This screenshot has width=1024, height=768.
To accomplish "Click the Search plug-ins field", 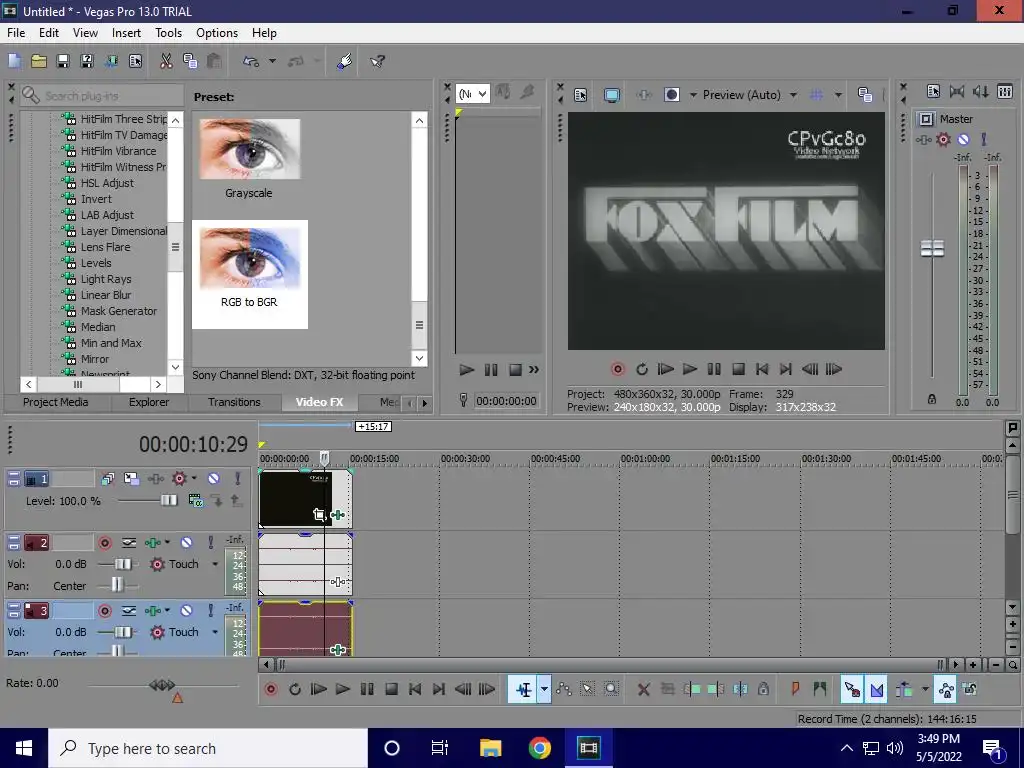I will point(103,96).
